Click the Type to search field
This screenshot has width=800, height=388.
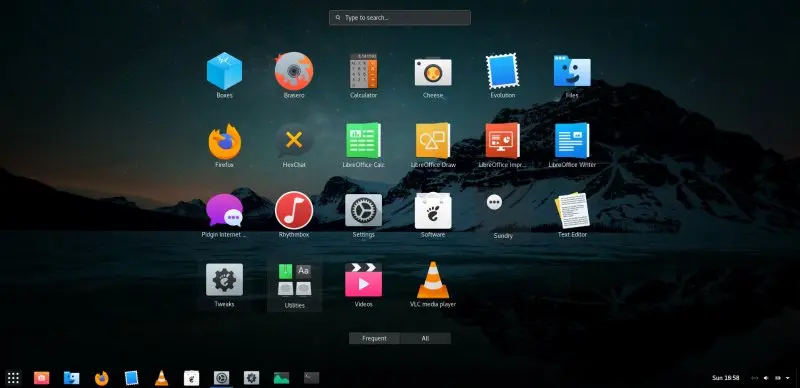pos(400,17)
